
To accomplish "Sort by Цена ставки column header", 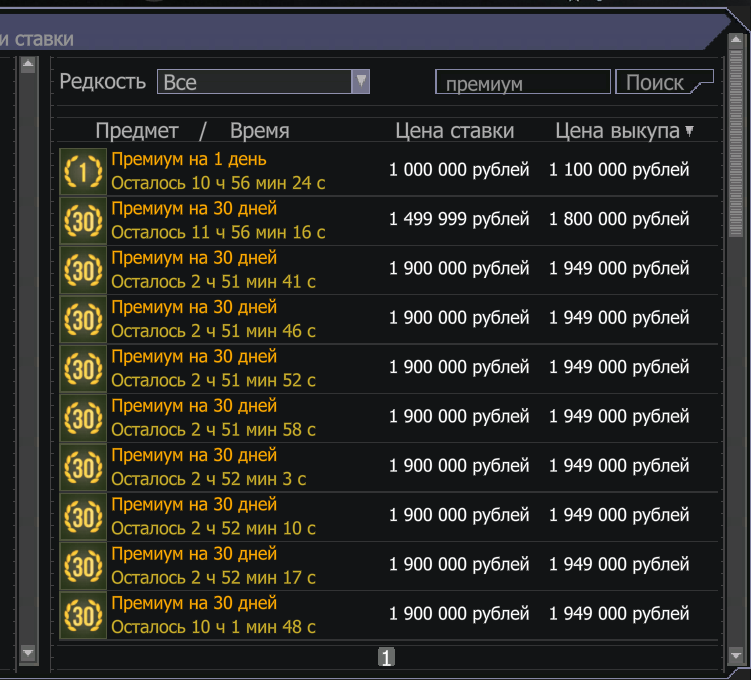I will [x=455, y=131].
